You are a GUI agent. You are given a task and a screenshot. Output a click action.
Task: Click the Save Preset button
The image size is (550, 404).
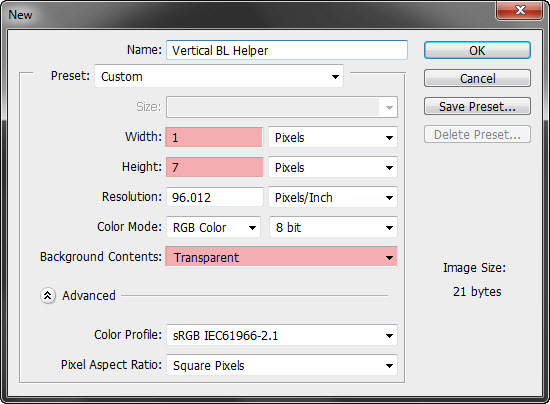pyautogui.click(x=477, y=106)
